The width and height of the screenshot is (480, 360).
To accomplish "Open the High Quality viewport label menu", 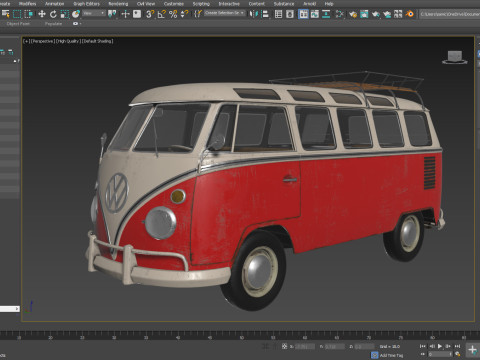I will click(68, 41).
